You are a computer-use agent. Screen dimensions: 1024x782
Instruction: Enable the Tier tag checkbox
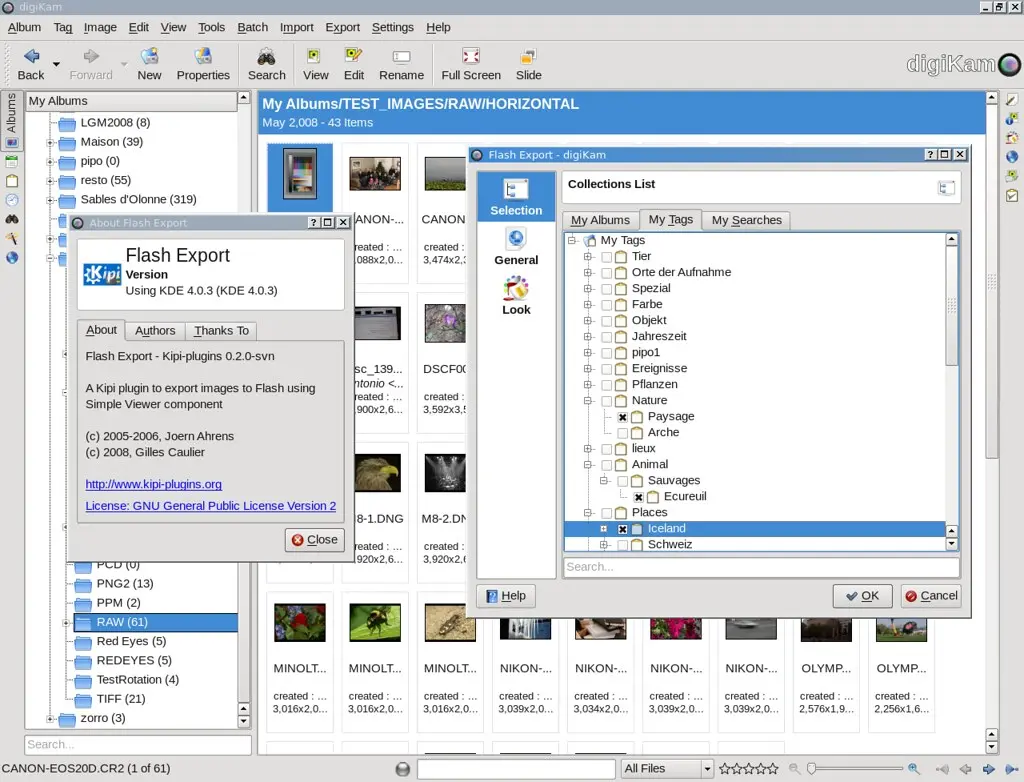[607, 257]
